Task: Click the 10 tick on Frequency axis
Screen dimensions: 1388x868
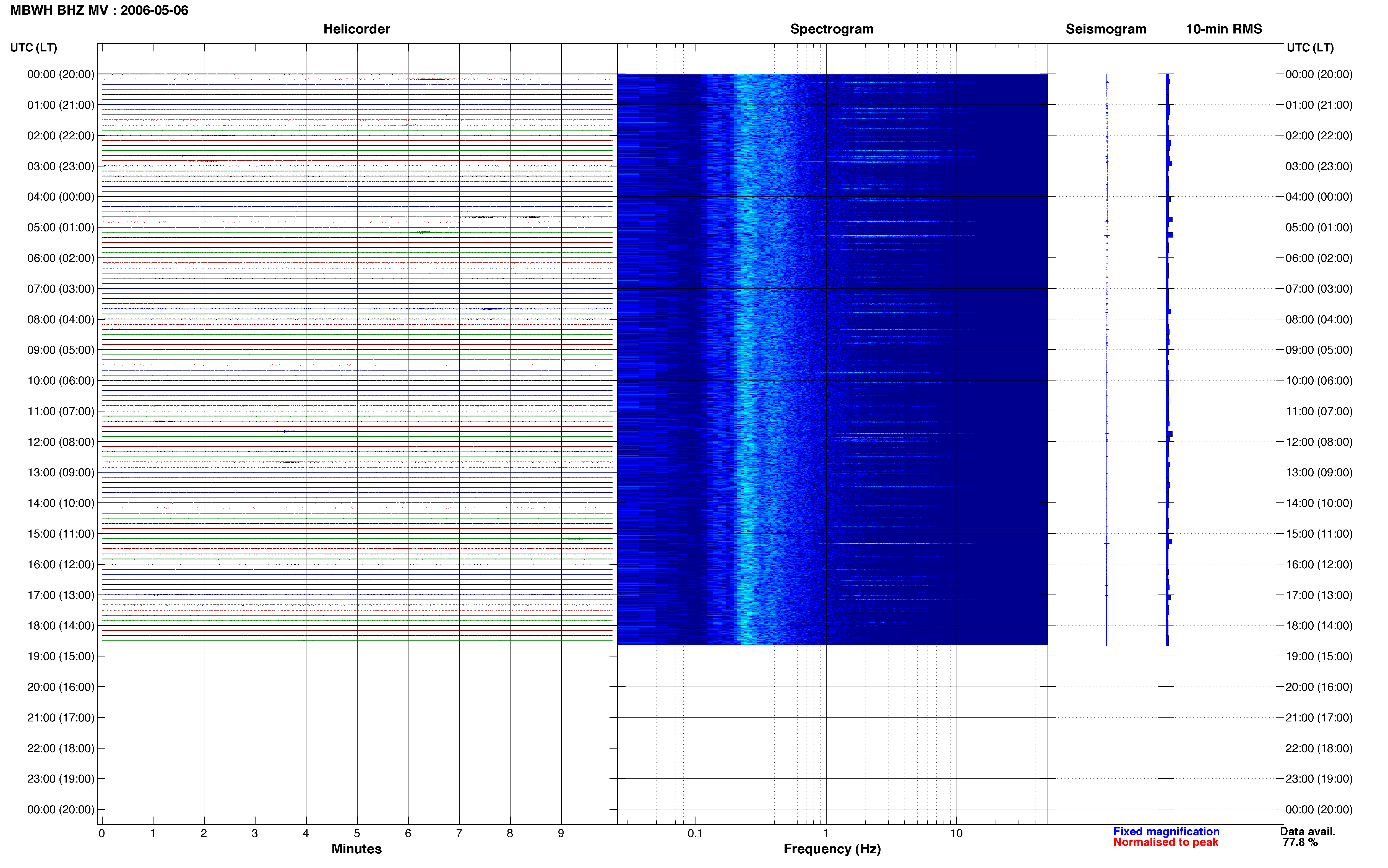Action: pos(956,833)
